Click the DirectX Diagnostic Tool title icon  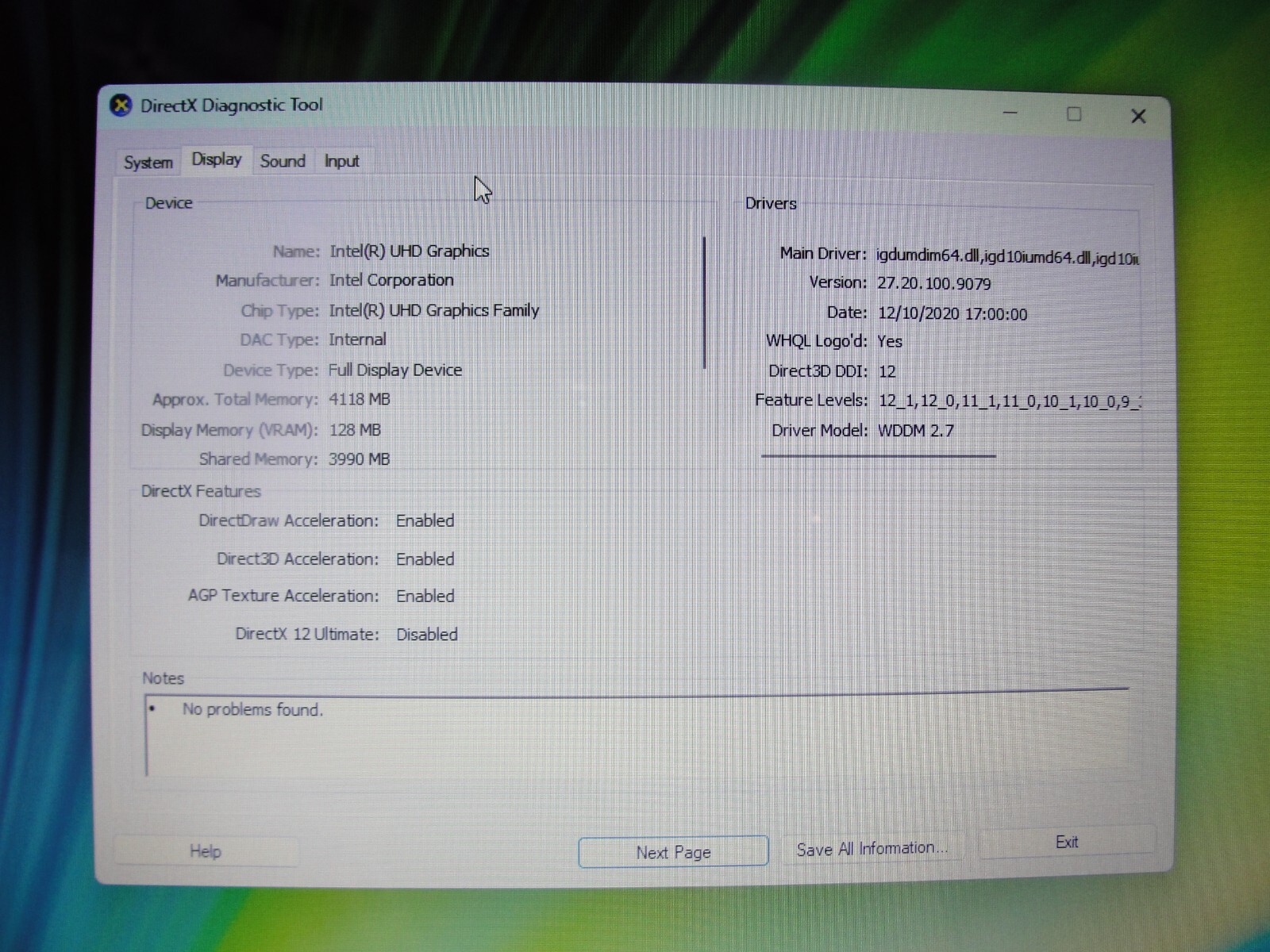coord(121,105)
